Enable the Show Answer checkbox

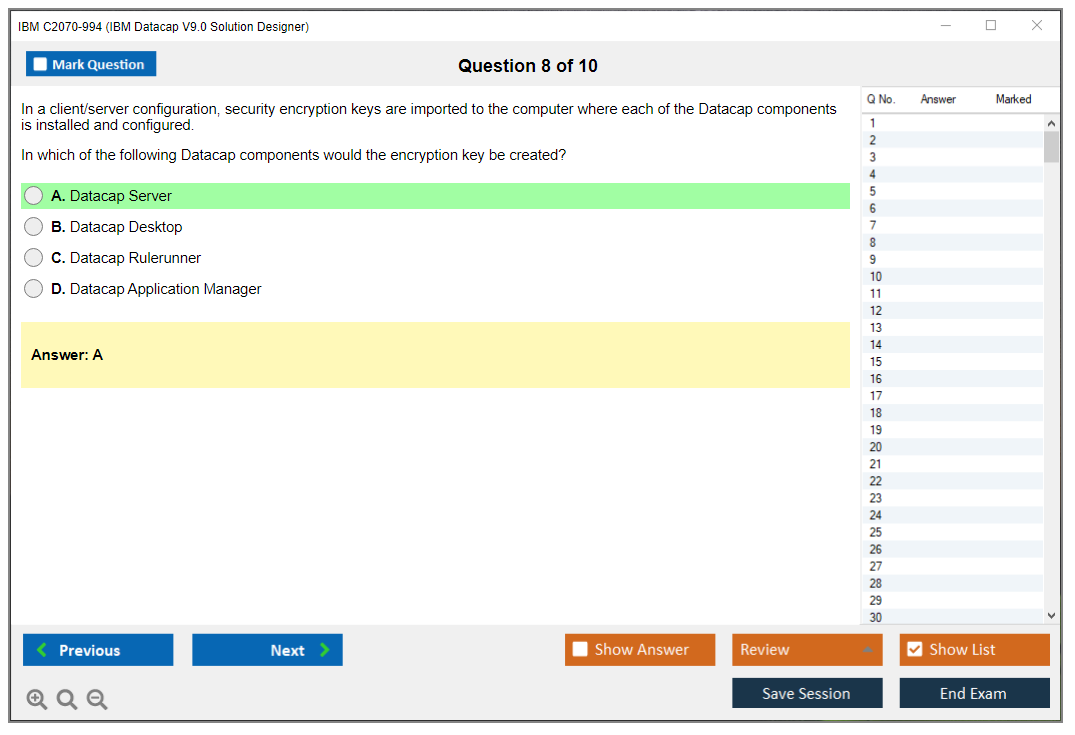pyautogui.click(x=580, y=650)
